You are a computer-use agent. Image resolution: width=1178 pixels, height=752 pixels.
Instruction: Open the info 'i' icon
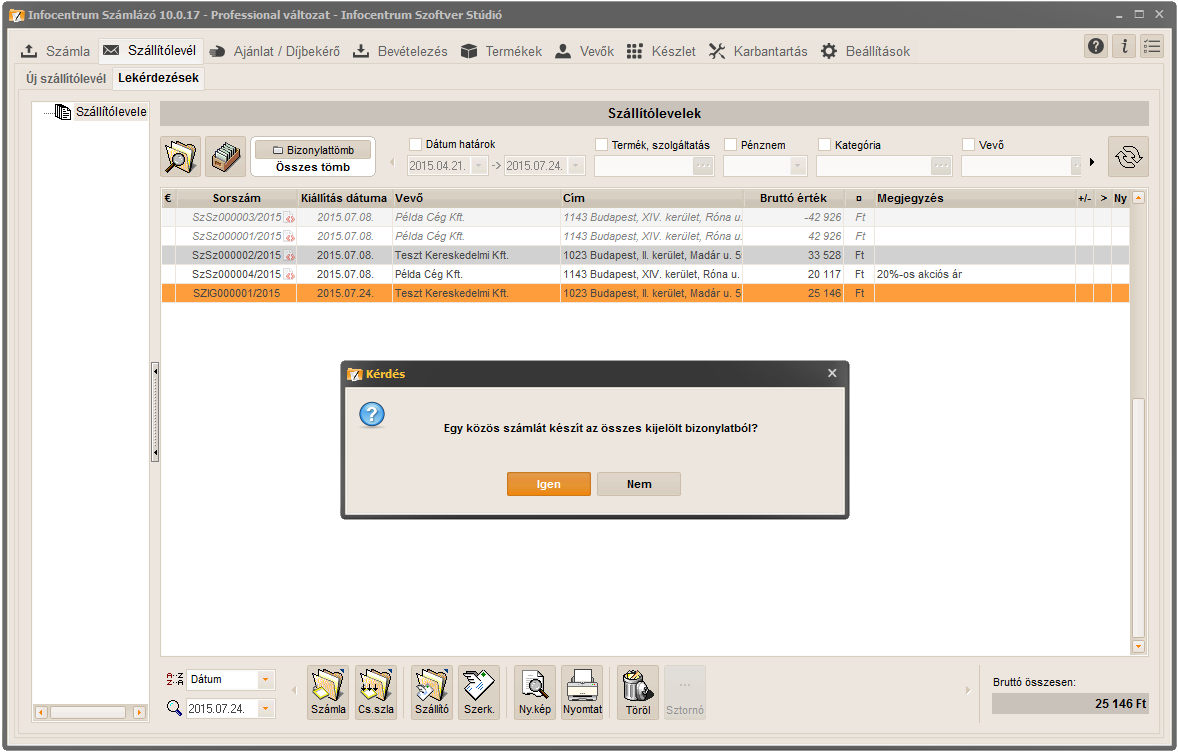pyautogui.click(x=1124, y=47)
